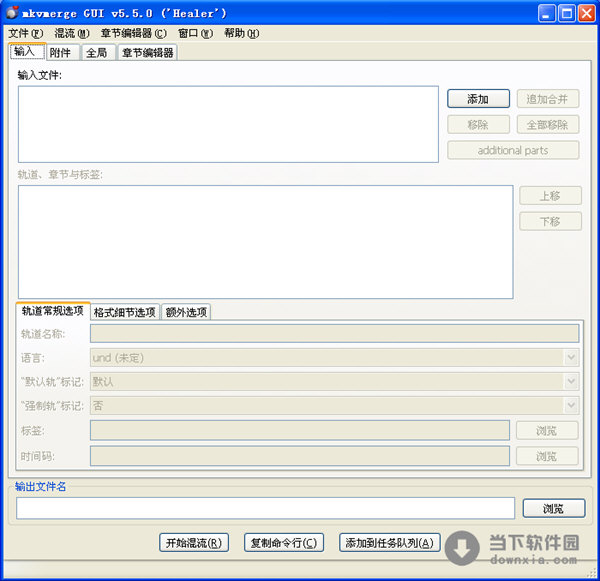Image resolution: width=600 pixels, height=581 pixels.
Task: Click the 浏览 button beside 标签 field
Action: click(x=547, y=431)
